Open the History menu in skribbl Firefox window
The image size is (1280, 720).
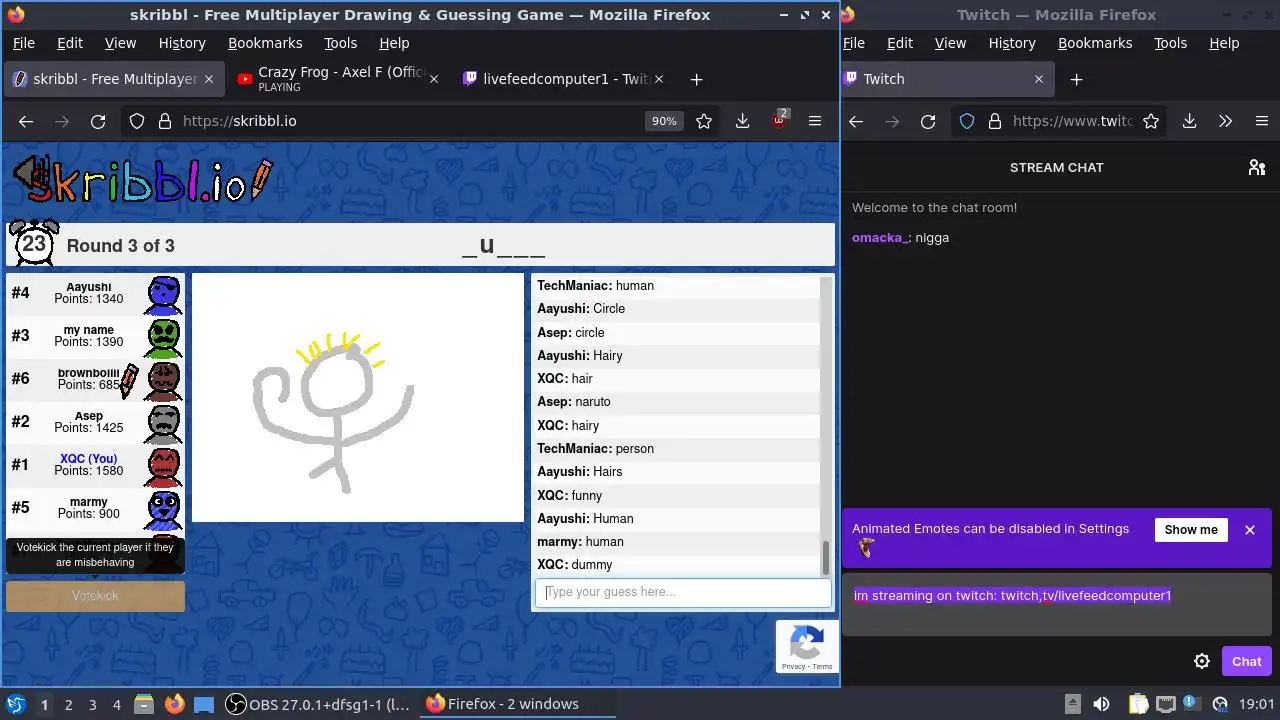tap(182, 43)
